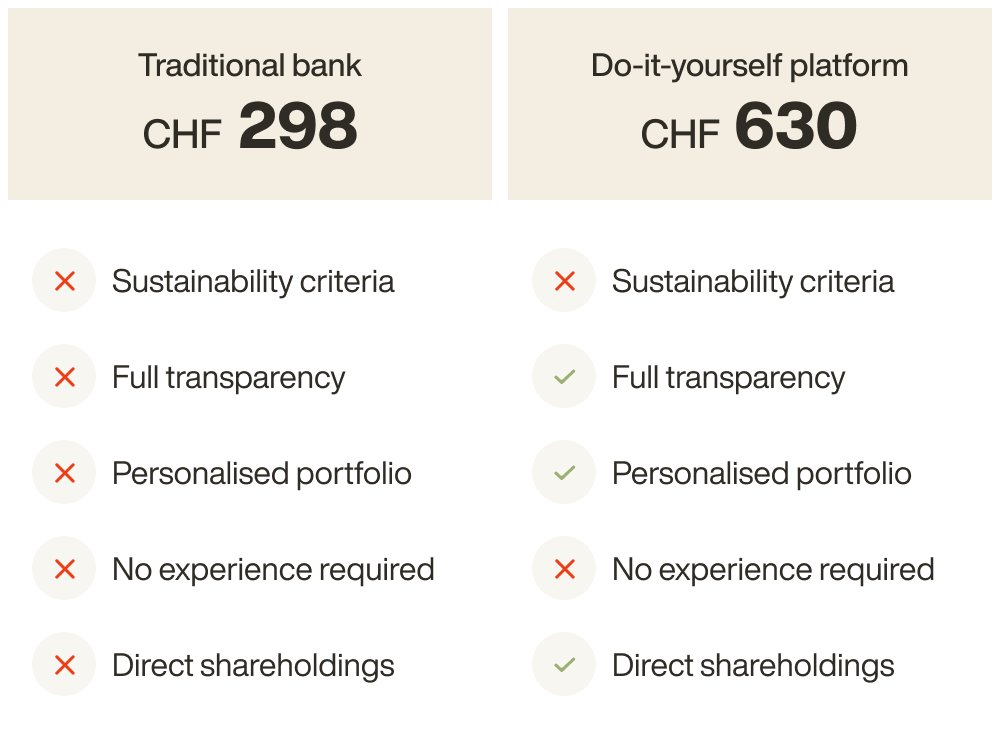This screenshot has width=1000, height=752.
Task: Click the red X beside Traditional bank Sustainability criteria
Action: coord(64,281)
